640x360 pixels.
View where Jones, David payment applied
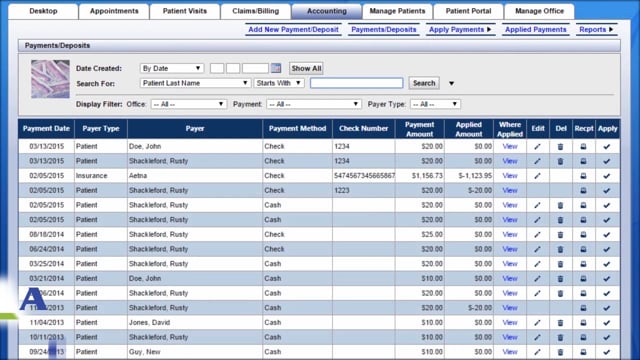(510, 323)
